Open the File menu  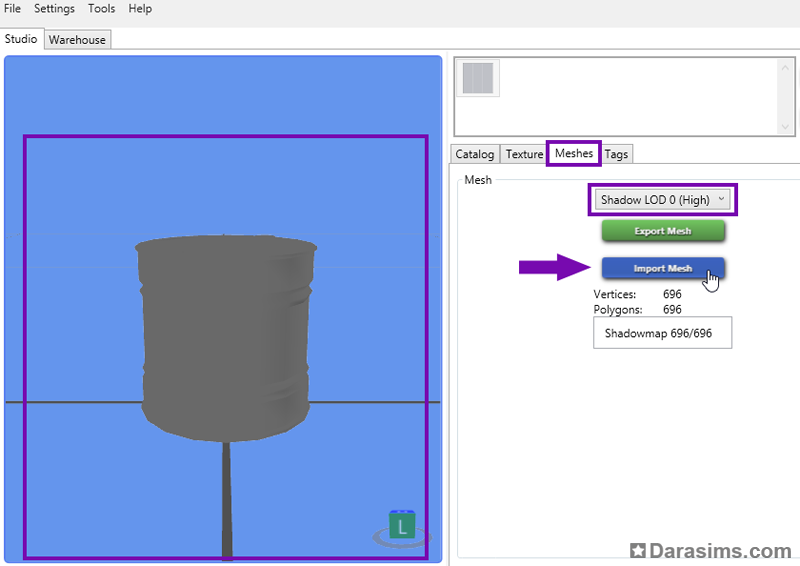pyautogui.click(x=12, y=8)
